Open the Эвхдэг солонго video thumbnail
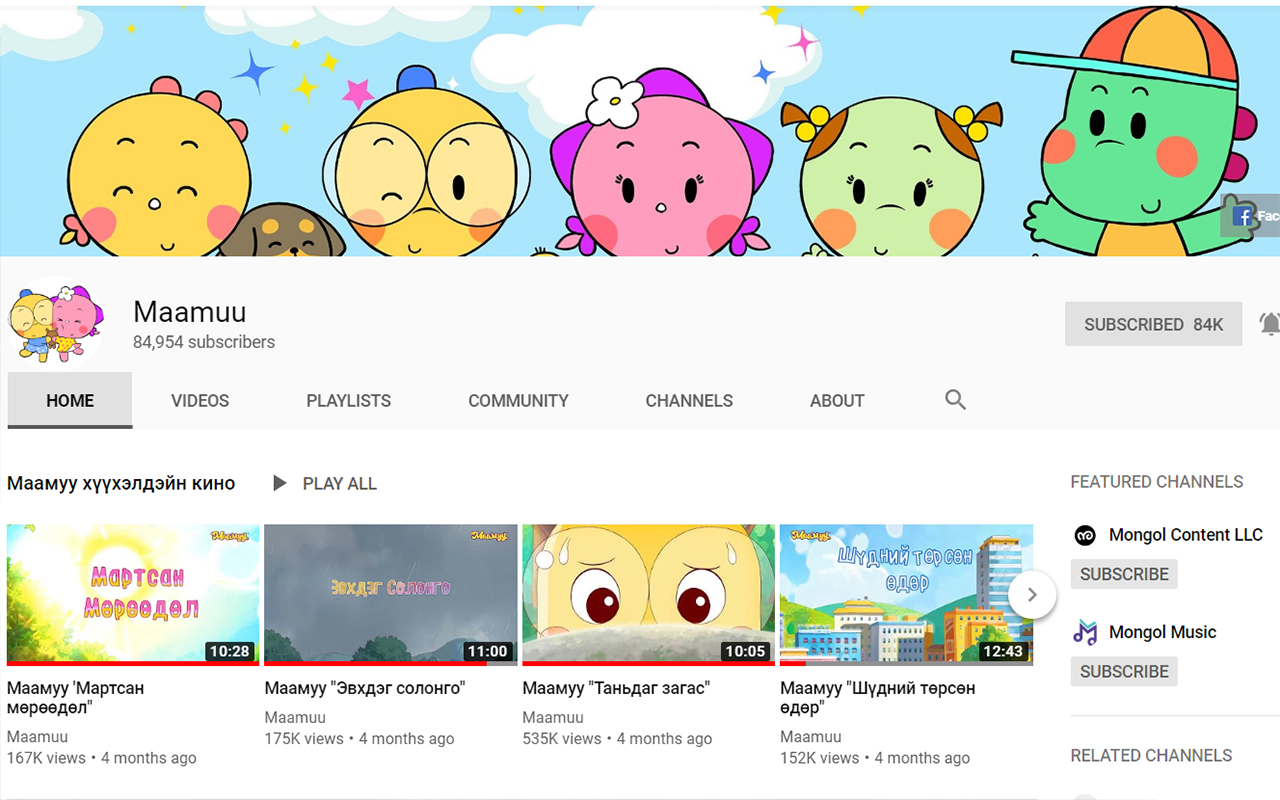1280x800 pixels. [391, 595]
